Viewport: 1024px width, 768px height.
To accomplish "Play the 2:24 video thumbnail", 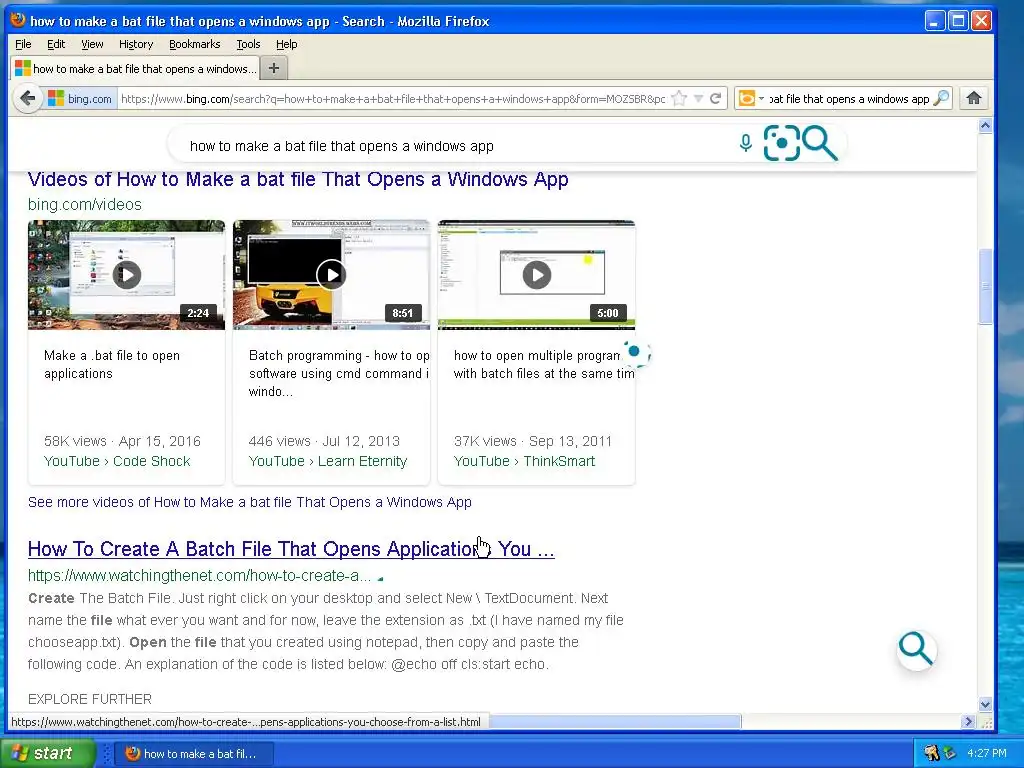I will (127, 275).
